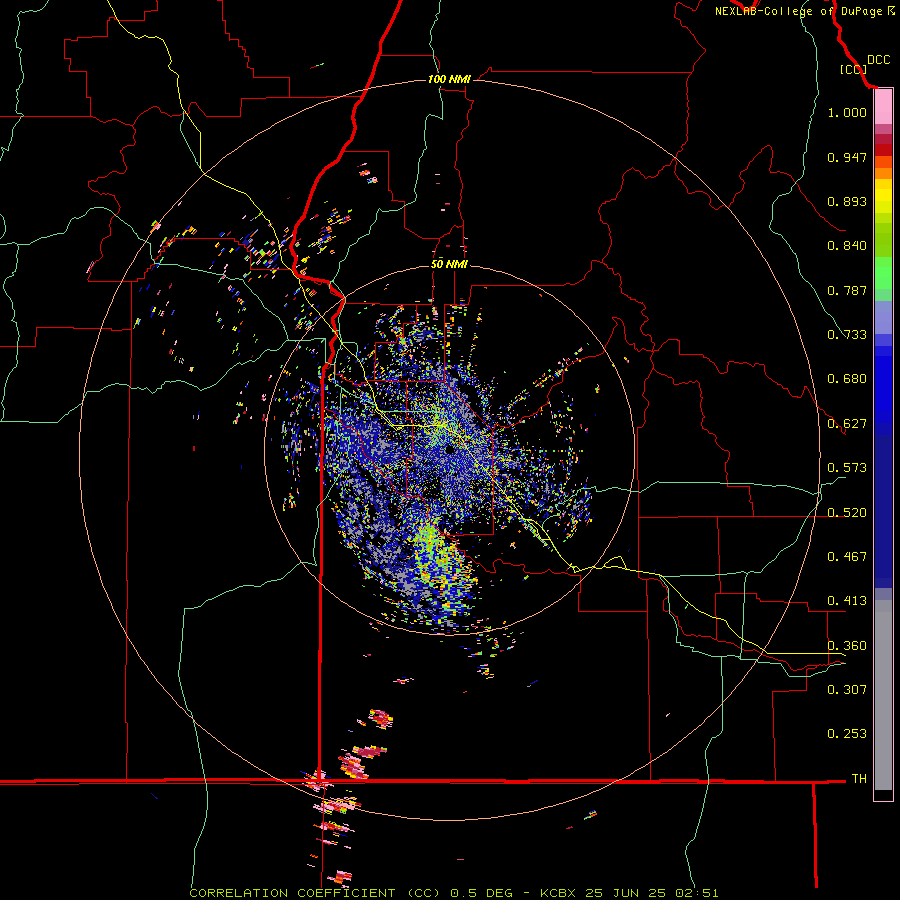Click the 0.787 legend value
Screen dimensions: 900x900
[x=847, y=290]
